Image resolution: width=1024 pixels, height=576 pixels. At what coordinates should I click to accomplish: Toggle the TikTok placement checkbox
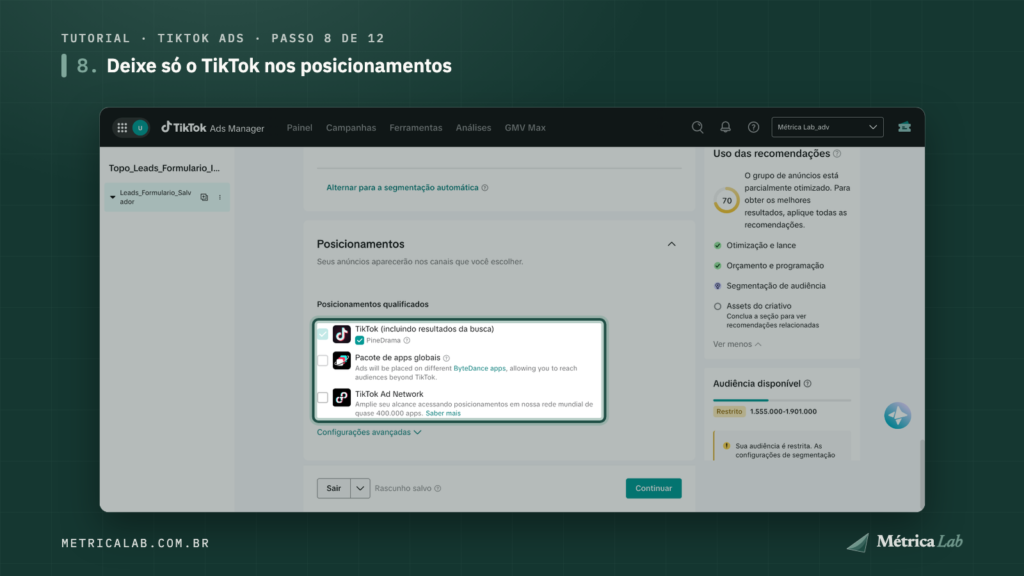coord(323,334)
